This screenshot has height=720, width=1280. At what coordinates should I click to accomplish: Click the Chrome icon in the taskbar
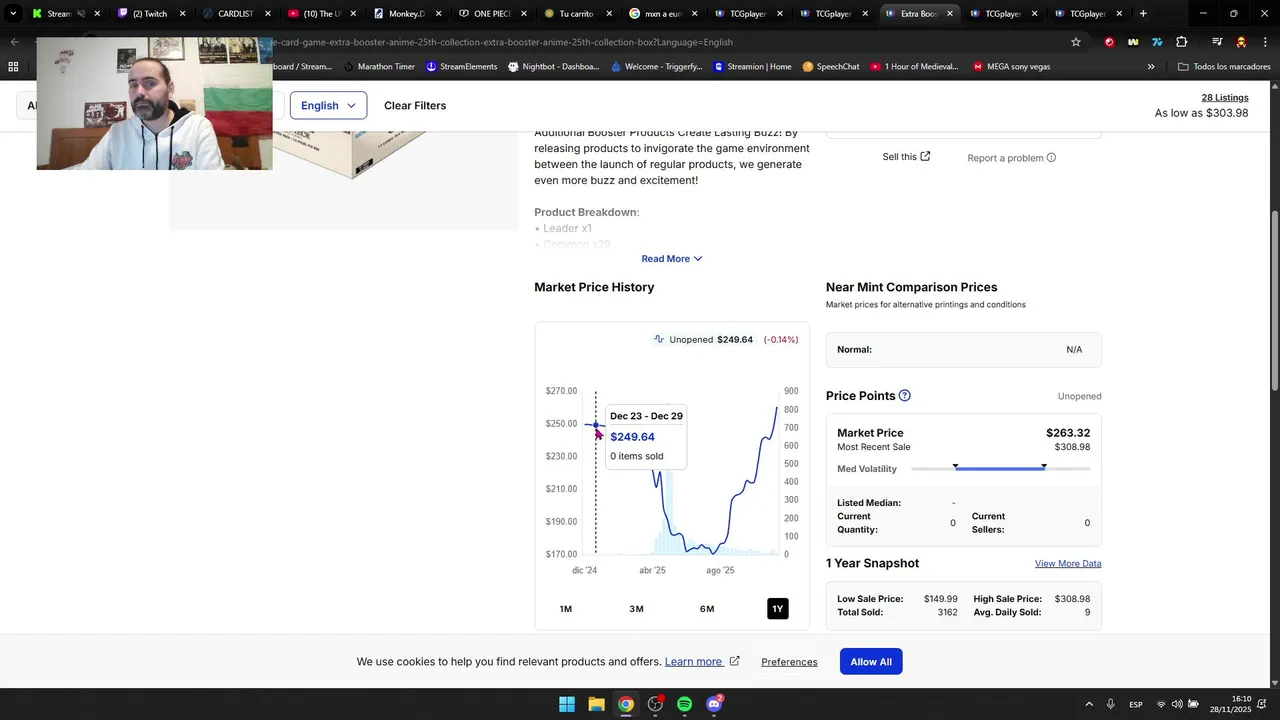coord(625,704)
